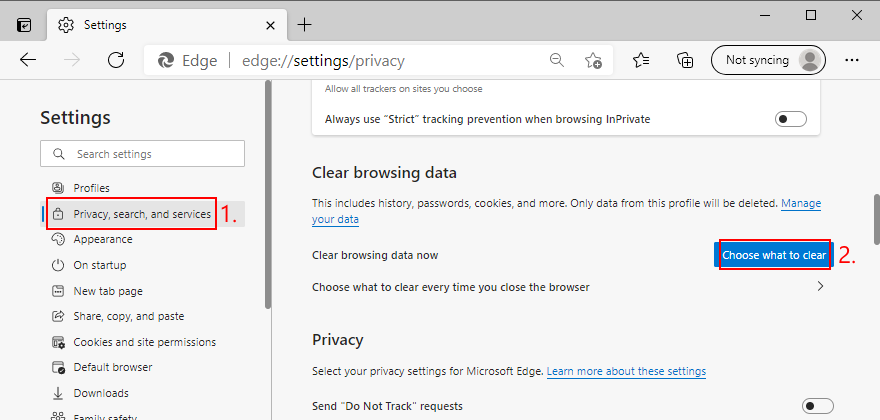Expand Choose what to clear on close
The width and height of the screenshot is (880, 420).
click(x=820, y=287)
